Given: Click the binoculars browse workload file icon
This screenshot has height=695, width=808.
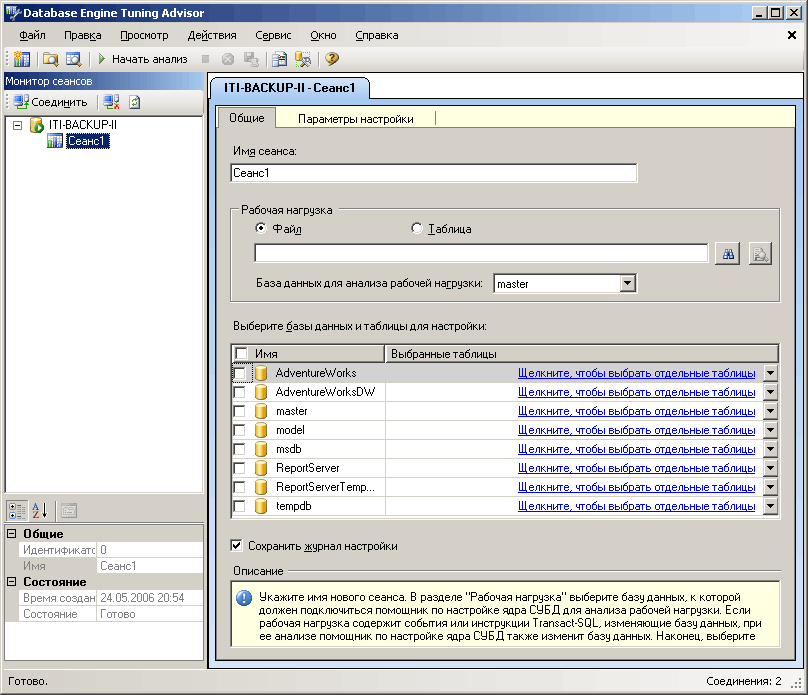Looking at the screenshot, I should coord(729,254).
